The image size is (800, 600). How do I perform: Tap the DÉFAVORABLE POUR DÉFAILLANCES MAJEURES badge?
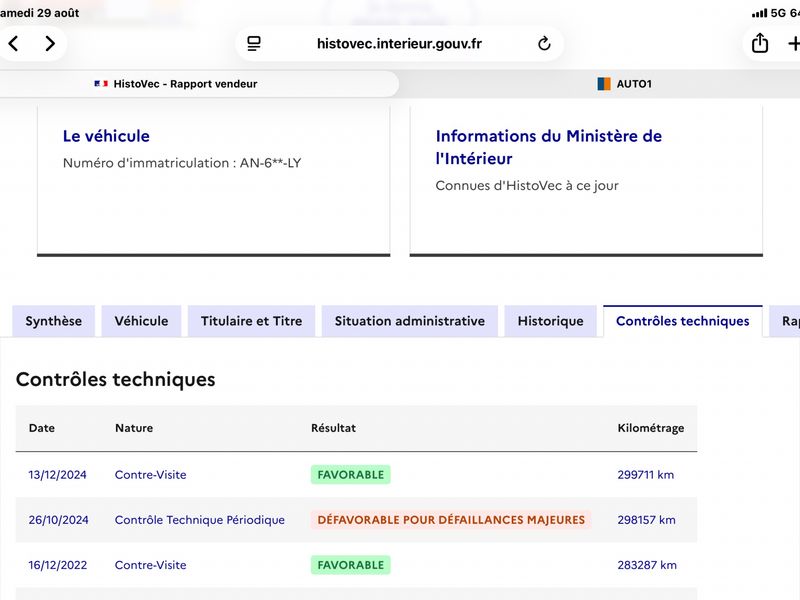[x=451, y=520]
